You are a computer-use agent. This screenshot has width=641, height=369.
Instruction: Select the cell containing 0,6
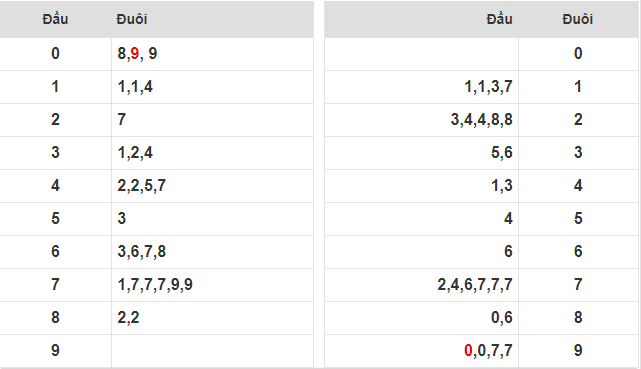[x=421, y=318]
